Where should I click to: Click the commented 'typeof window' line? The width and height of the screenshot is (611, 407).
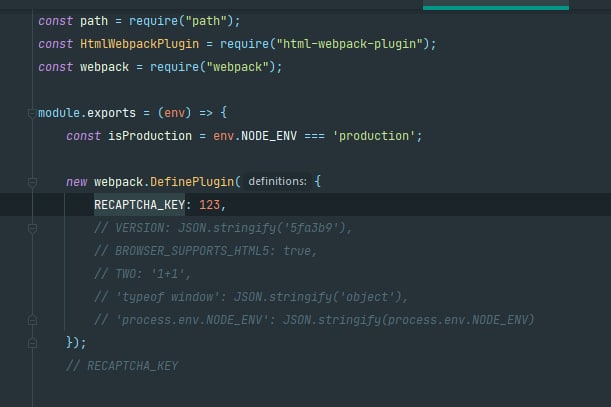click(x=251, y=297)
